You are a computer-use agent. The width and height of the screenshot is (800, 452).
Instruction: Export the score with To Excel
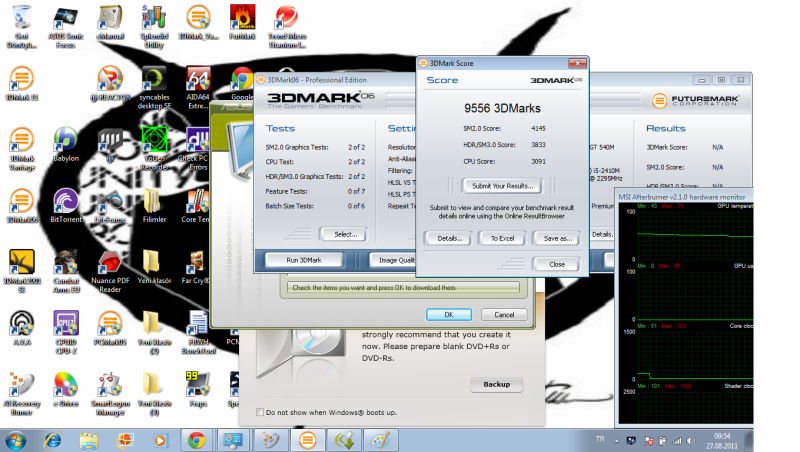[503, 238]
